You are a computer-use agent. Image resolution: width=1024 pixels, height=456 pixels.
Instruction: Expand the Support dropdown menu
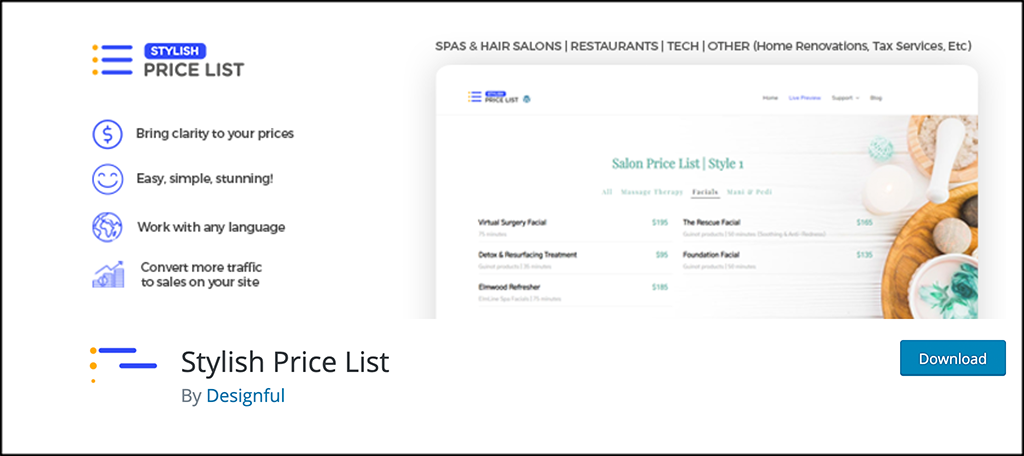pos(845,98)
